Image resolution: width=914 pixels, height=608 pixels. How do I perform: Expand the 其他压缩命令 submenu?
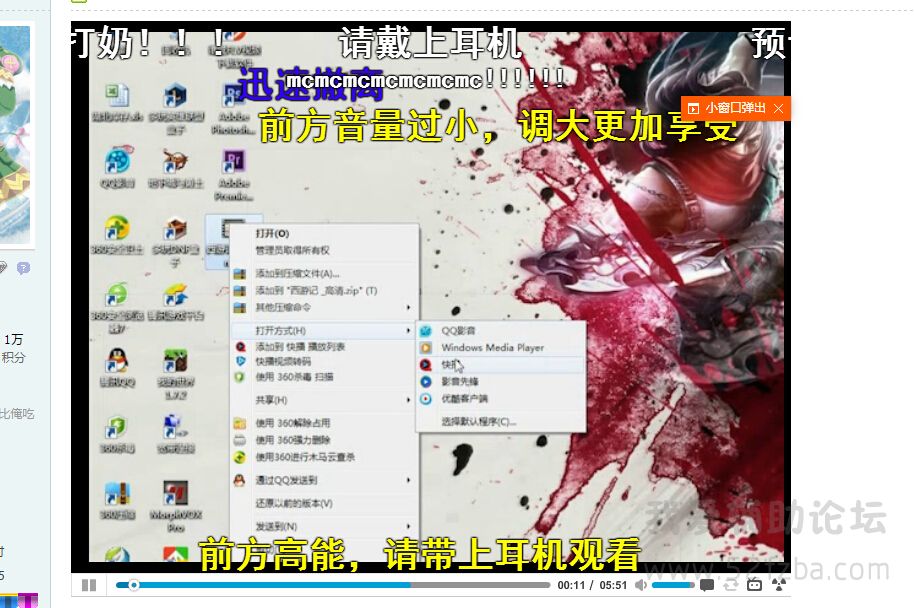[x=324, y=307]
